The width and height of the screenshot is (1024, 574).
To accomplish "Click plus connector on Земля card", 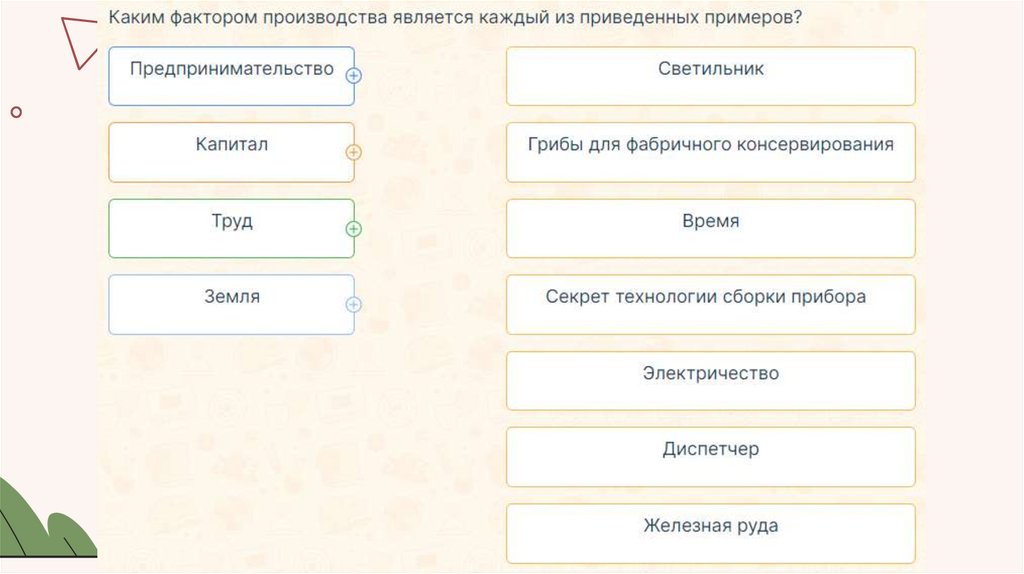I will click(353, 305).
